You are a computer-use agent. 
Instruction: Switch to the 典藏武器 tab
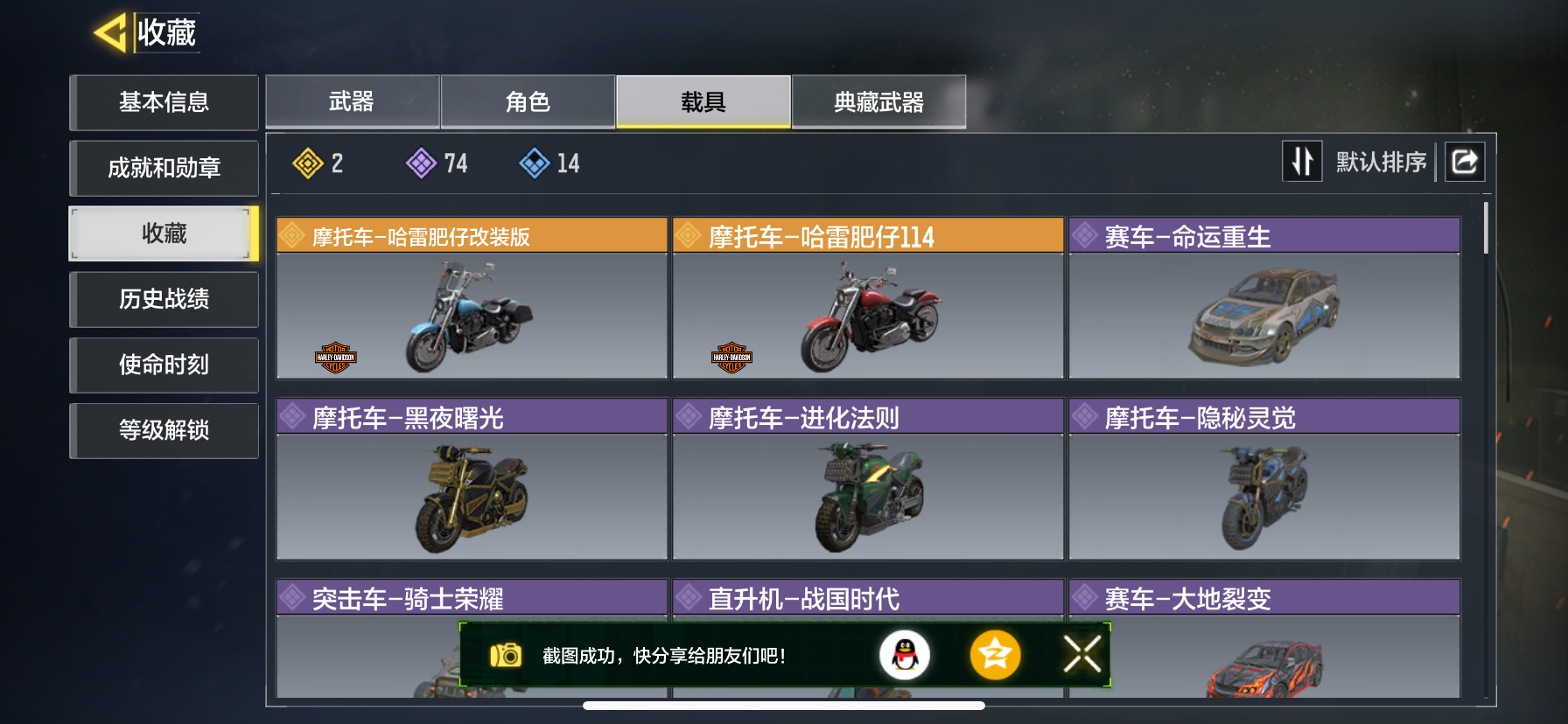point(878,102)
